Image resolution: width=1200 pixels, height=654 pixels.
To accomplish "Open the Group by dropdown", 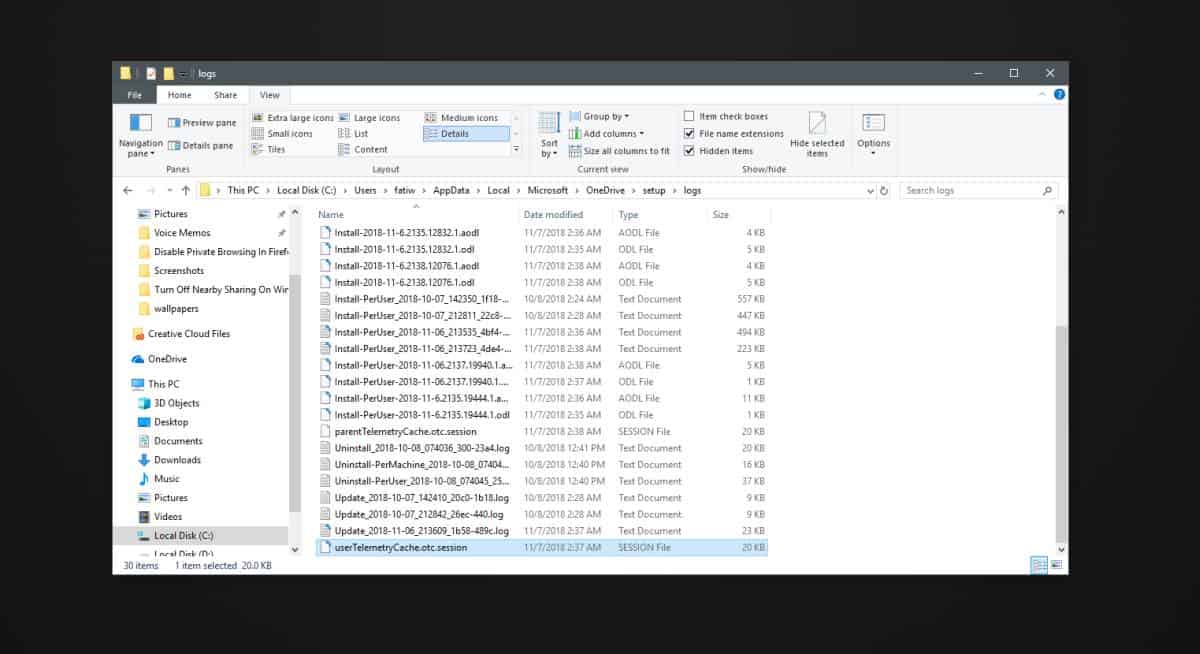I will [598, 117].
